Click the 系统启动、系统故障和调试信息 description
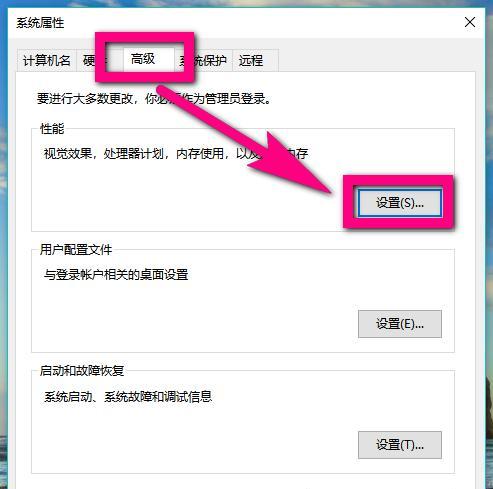Image resolution: width=493 pixels, height=489 pixels. coord(128,396)
